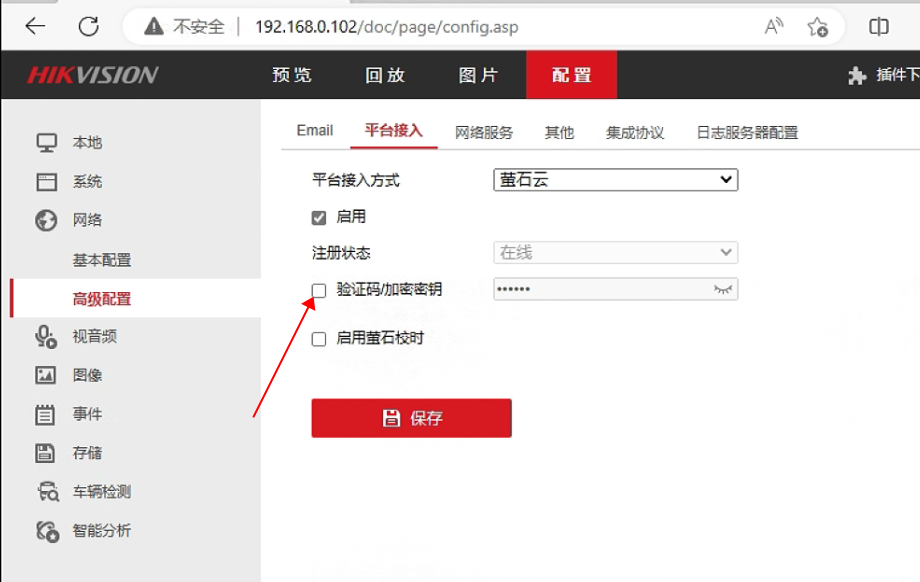Click the Hikvision logo
Screen dimensions: 920x582
(x=93, y=75)
